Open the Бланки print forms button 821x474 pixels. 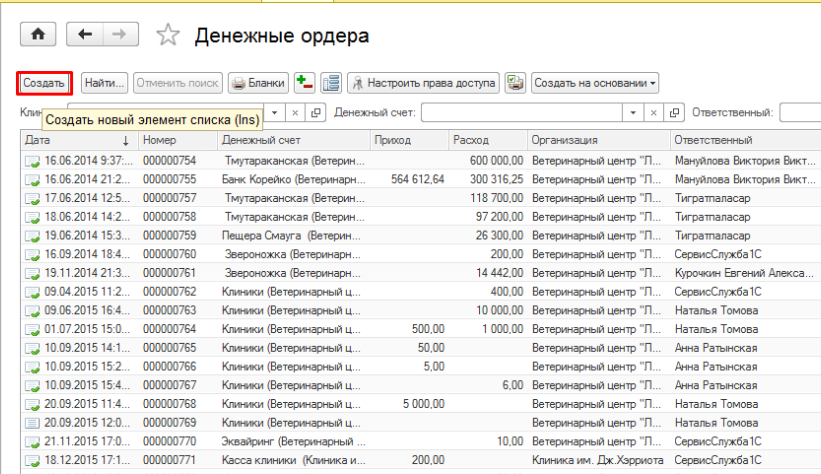tap(258, 83)
